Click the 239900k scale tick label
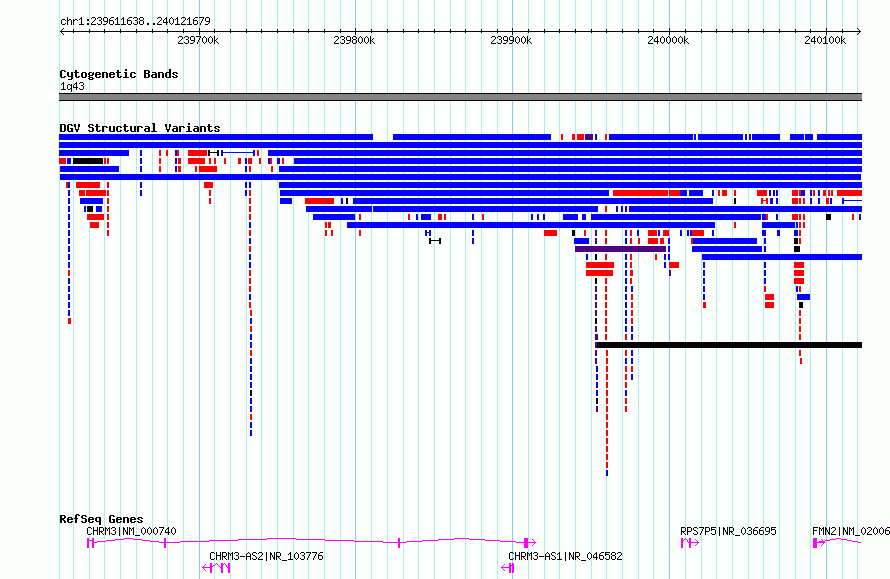 pos(511,40)
